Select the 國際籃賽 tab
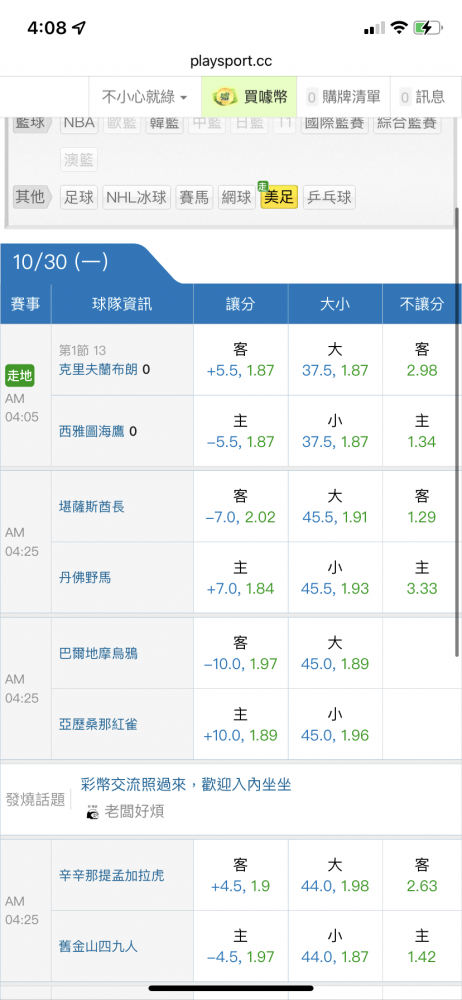 pos(333,123)
